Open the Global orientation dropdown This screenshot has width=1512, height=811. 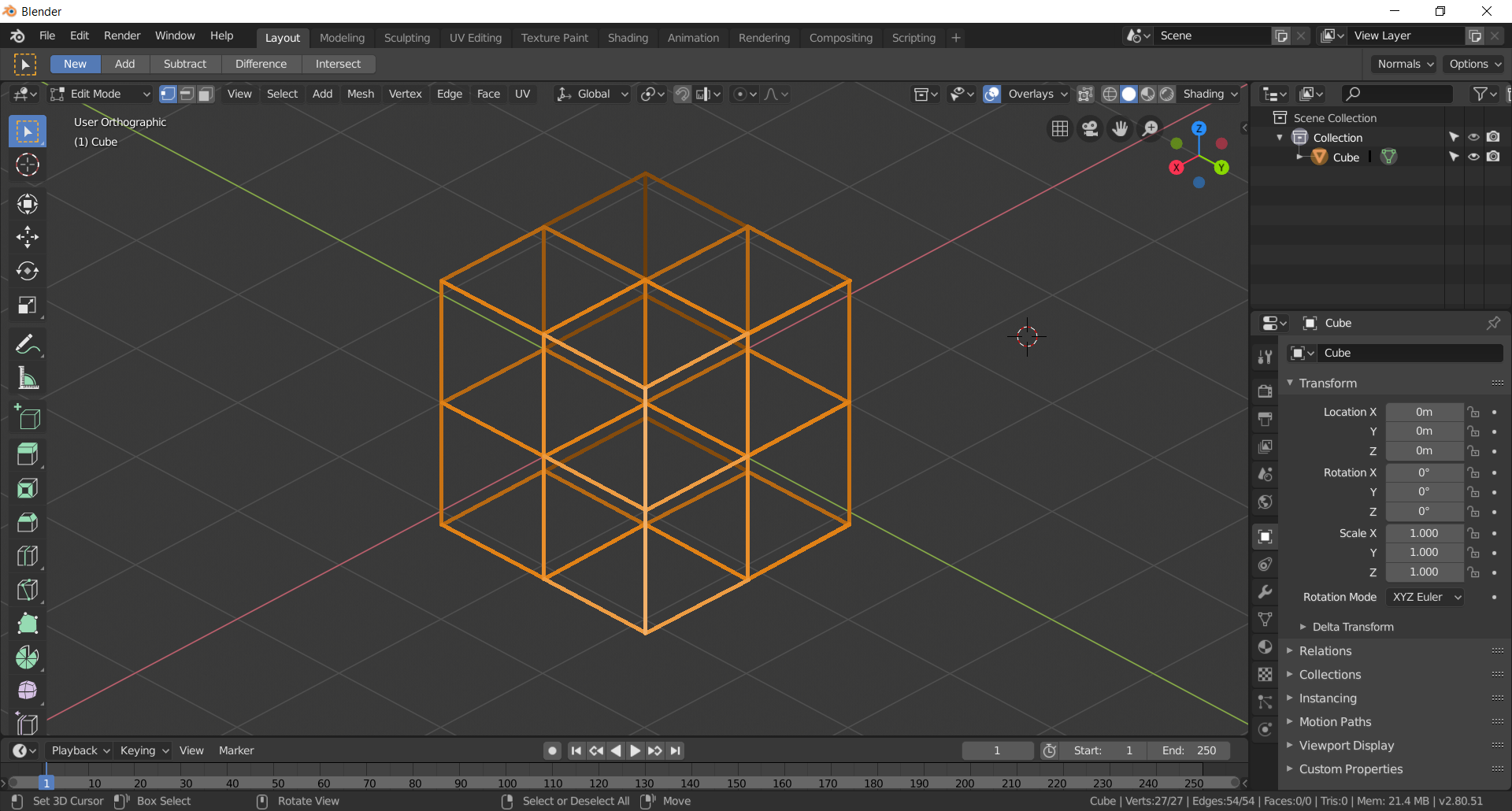(593, 94)
